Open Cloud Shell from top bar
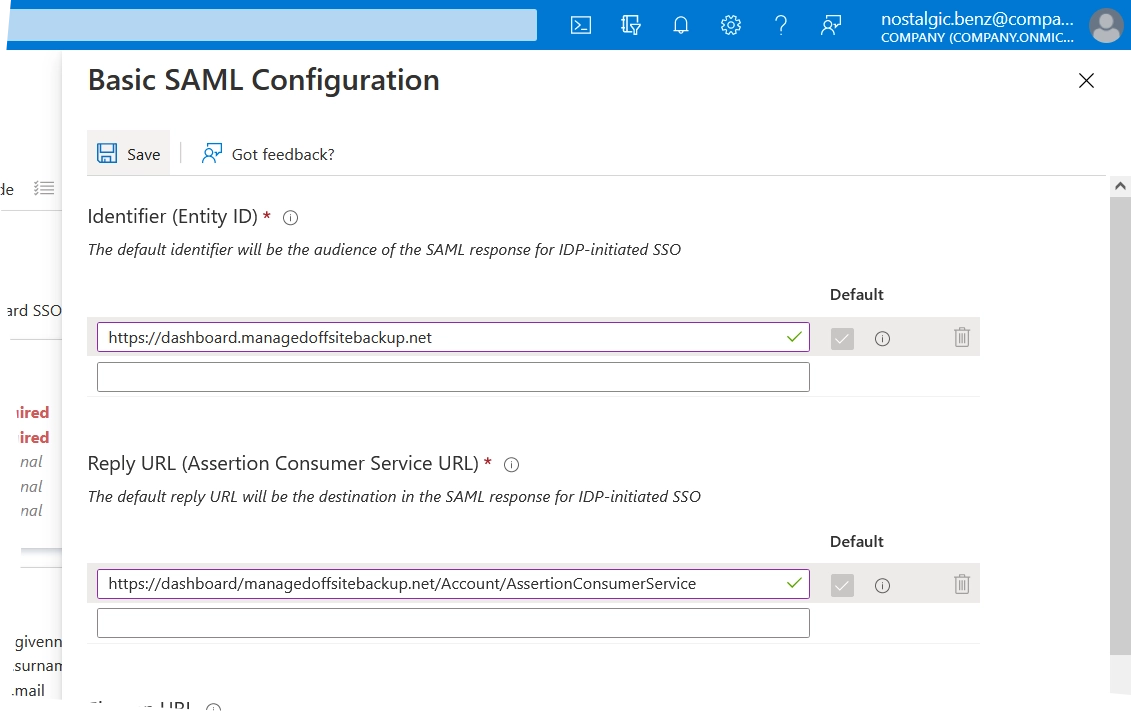This screenshot has height=712, width=1131. click(x=581, y=25)
